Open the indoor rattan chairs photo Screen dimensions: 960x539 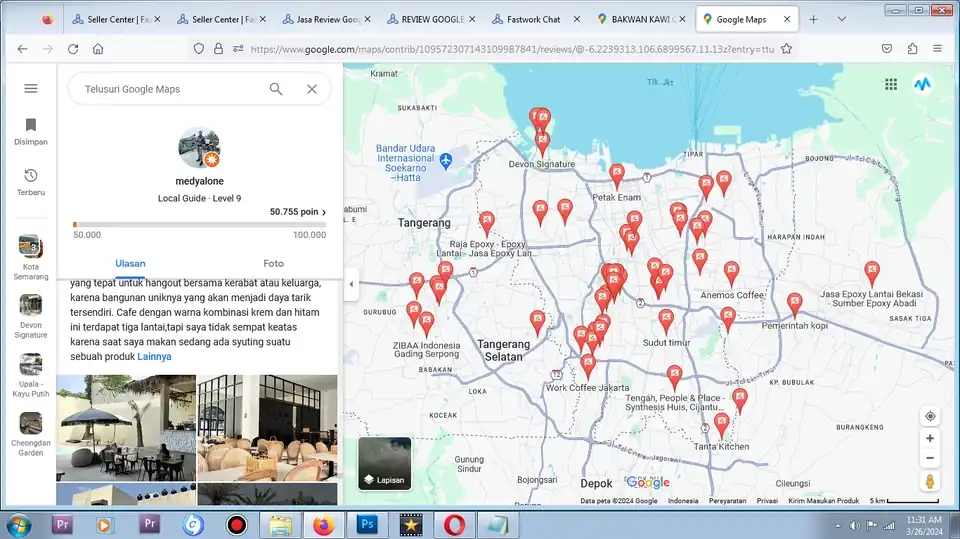click(268, 428)
